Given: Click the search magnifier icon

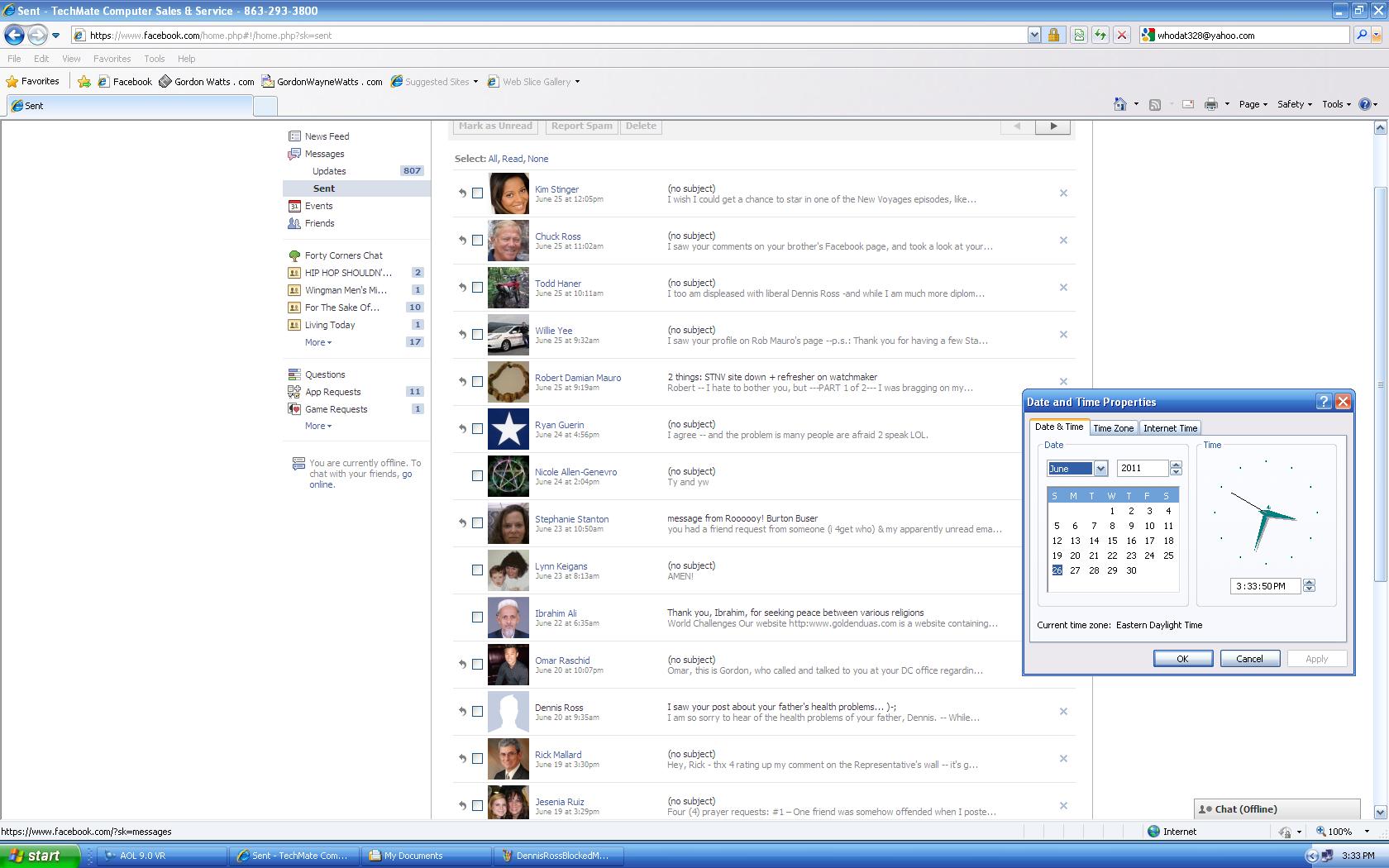Looking at the screenshot, I should pos(1361,35).
